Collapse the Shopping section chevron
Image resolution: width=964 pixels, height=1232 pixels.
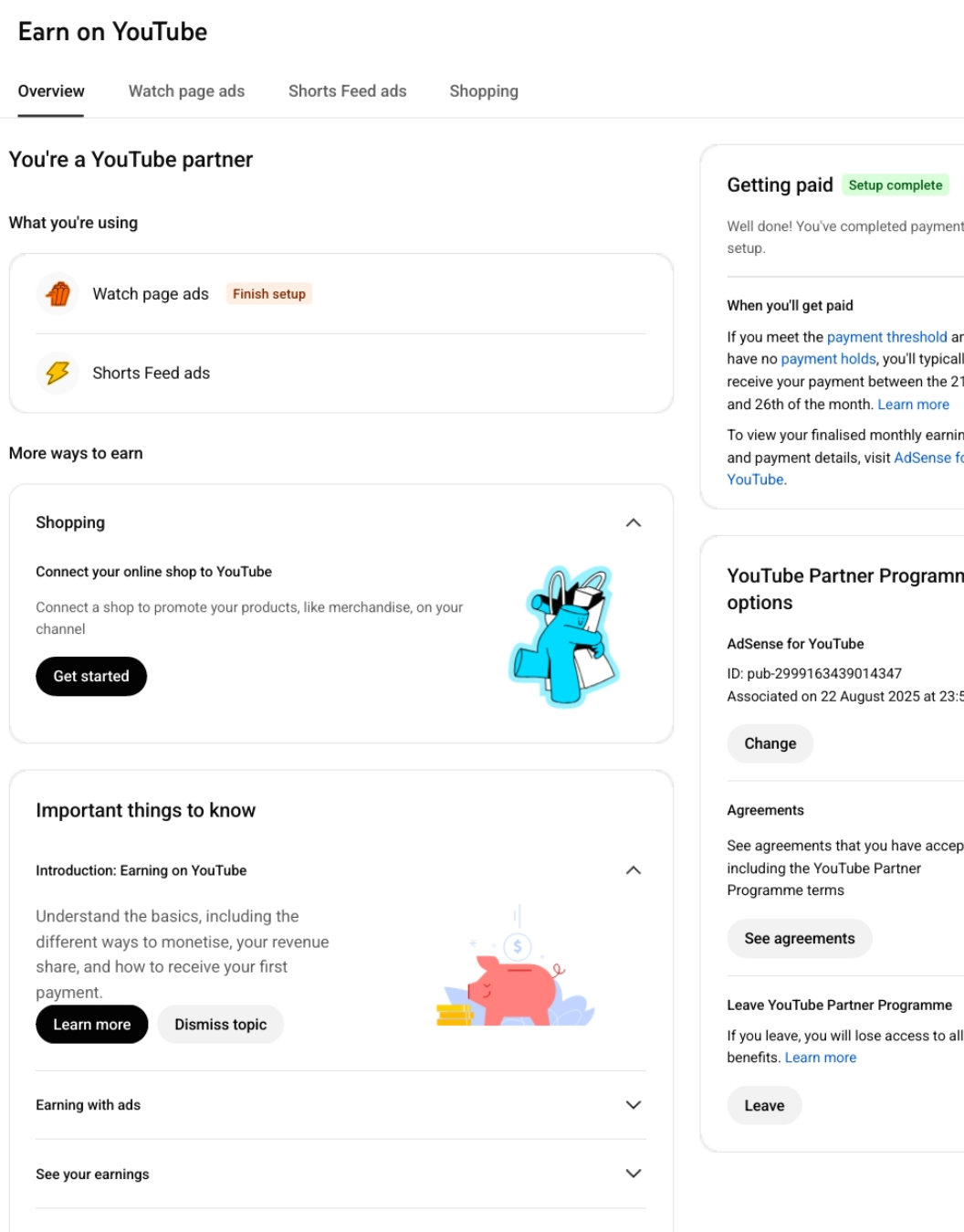click(634, 523)
